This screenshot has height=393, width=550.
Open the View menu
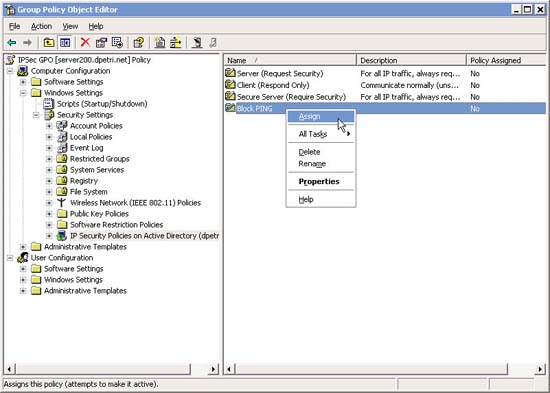70,26
